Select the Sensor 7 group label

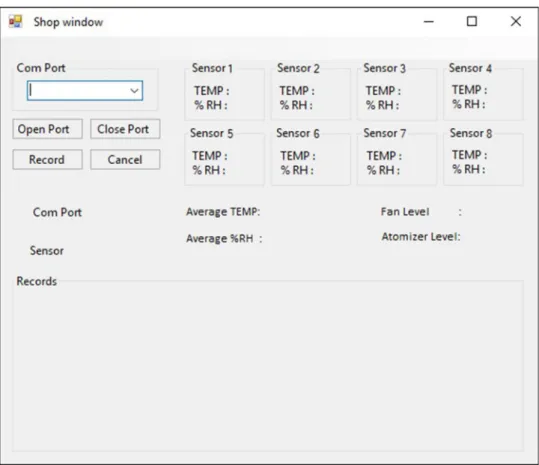coord(385,133)
